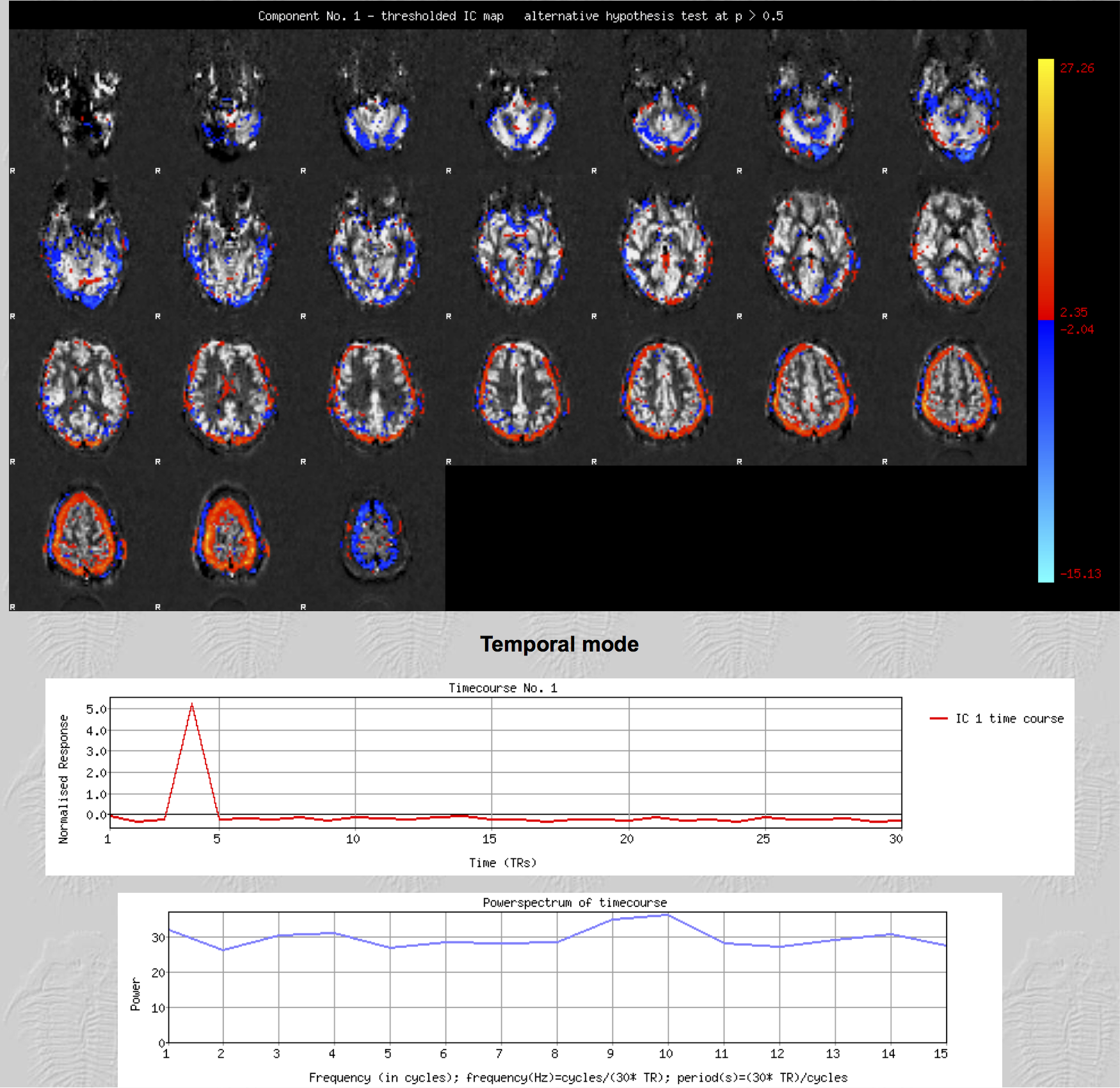Click the "IC 1 time course" legend entry

click(1009, 719)
